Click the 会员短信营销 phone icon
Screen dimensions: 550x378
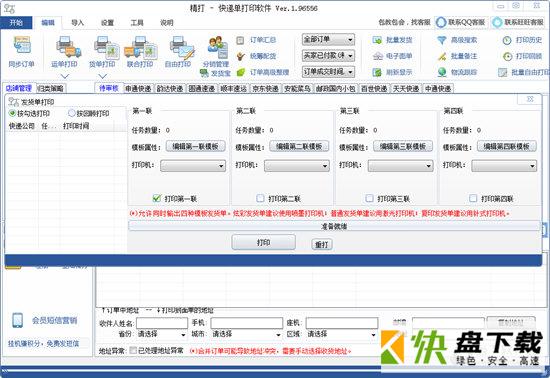click(17, 320)
